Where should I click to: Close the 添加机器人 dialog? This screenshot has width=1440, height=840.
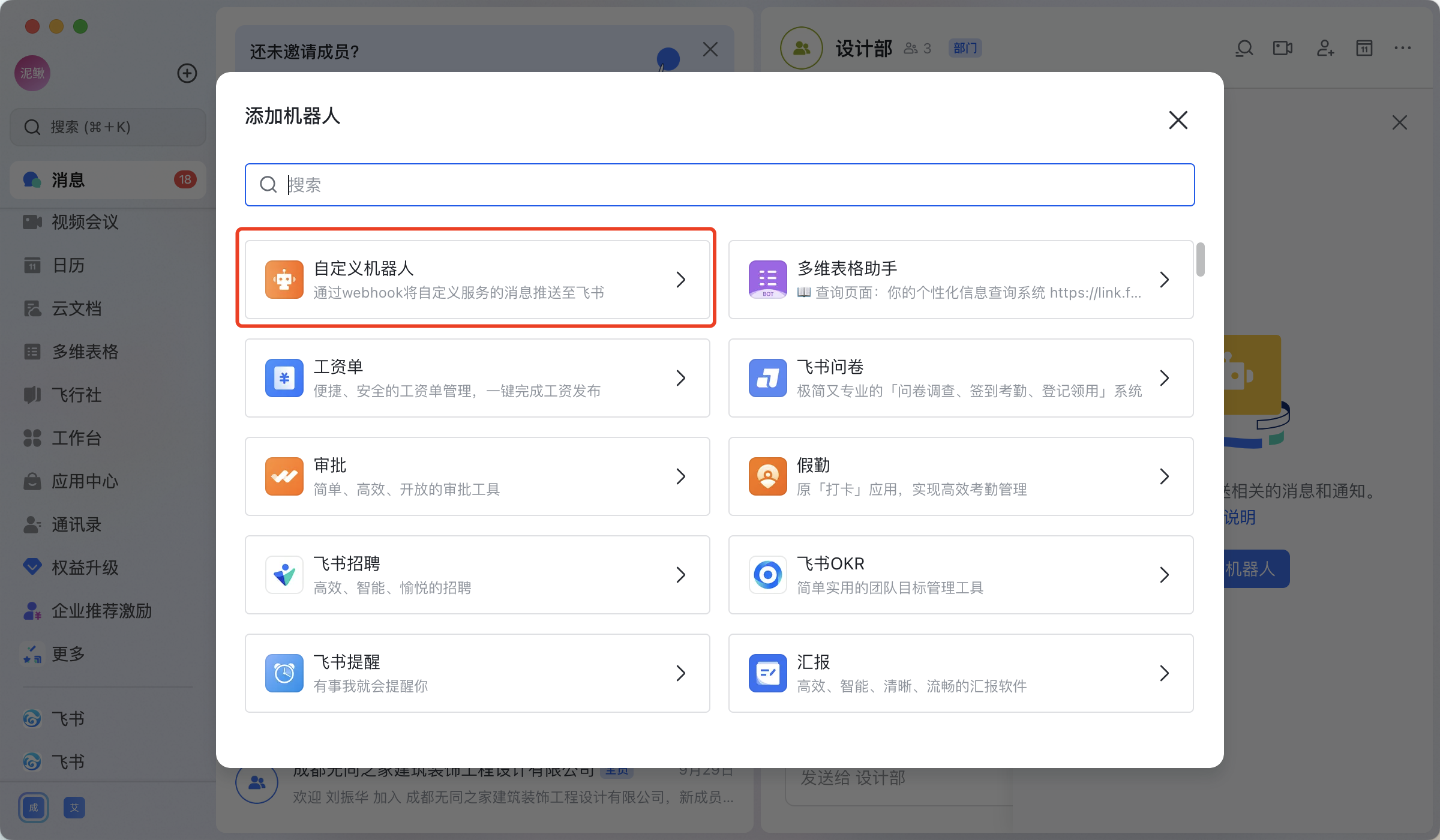(x=1178, y=120)
